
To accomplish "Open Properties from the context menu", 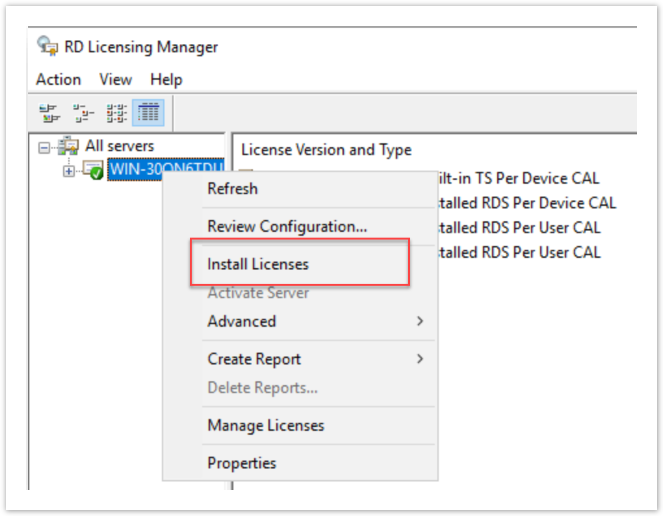I will 241,463.
